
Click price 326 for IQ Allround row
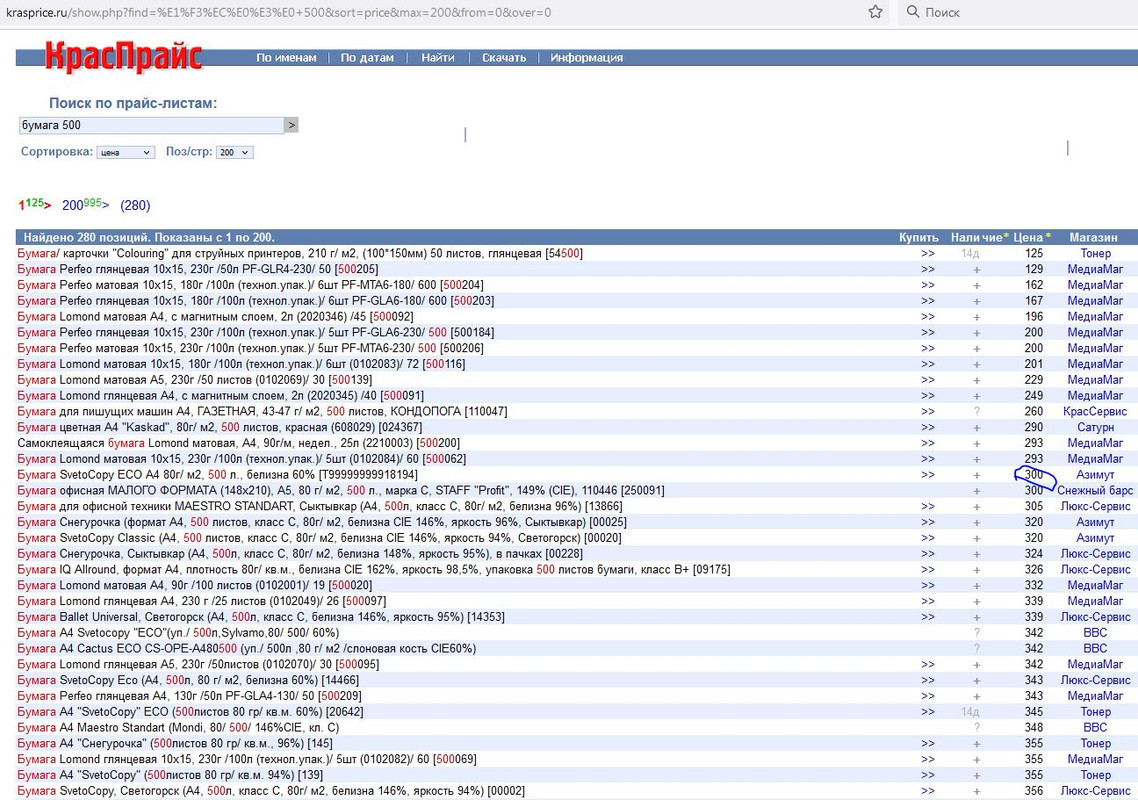tap(1033, 570)
